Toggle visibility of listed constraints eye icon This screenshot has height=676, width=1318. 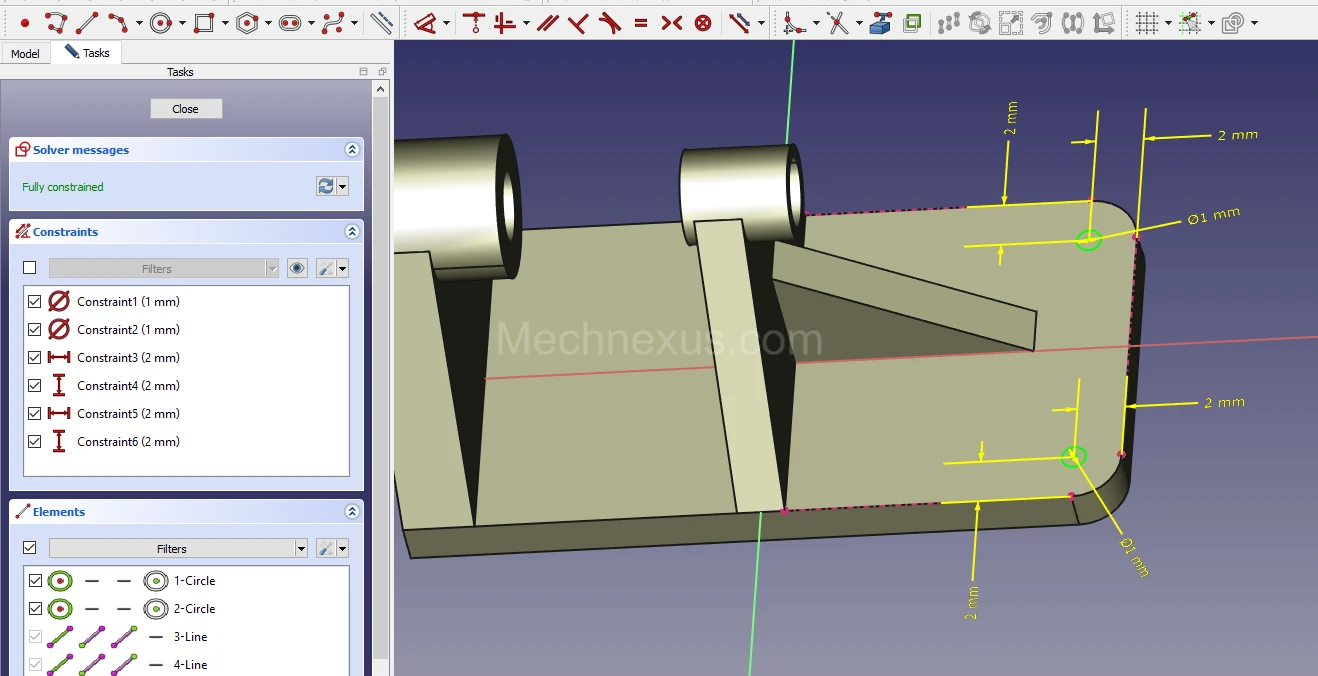tap(296, 268)
